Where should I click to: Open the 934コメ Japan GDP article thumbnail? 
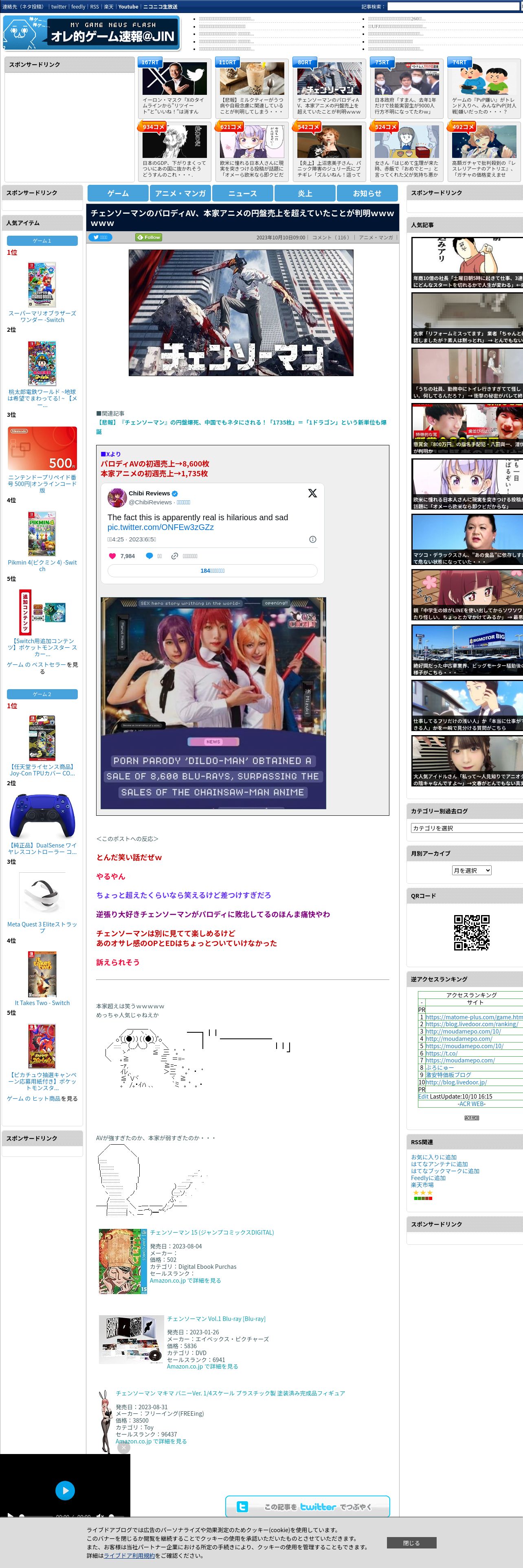175,142
